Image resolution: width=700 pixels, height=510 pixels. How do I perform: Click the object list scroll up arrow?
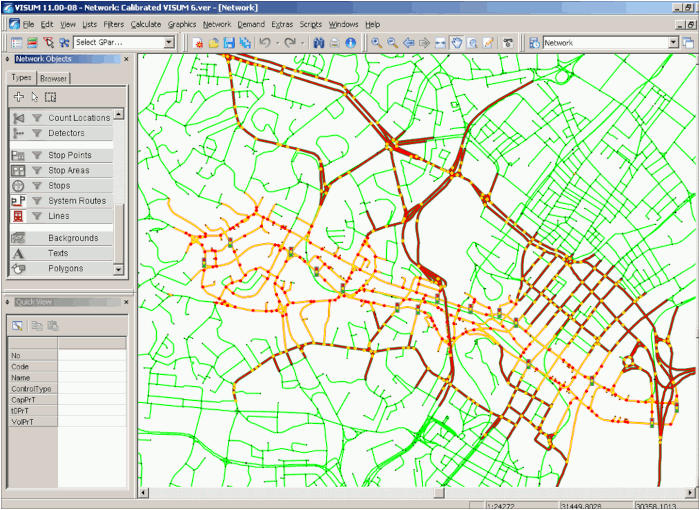coord(118,114)
